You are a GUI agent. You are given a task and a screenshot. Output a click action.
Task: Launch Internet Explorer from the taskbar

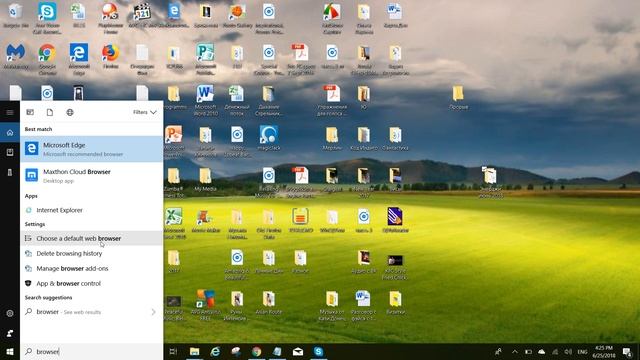tap(215, 351)
